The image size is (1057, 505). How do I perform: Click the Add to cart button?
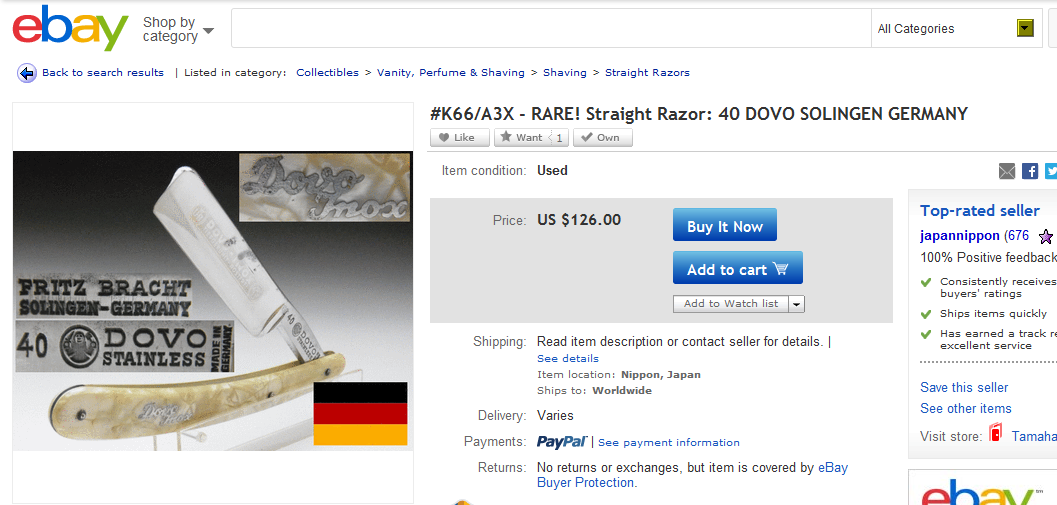click(x=737, y=268)
